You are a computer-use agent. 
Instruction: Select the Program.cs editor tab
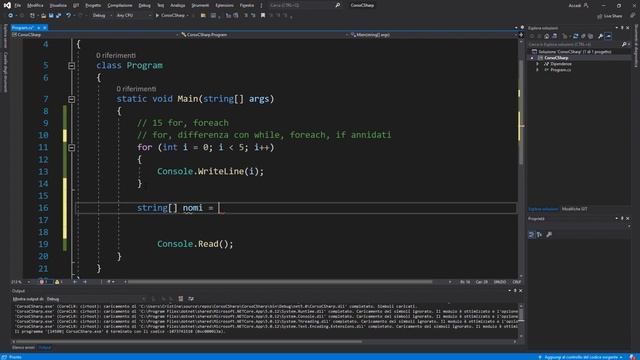[22, 28]
